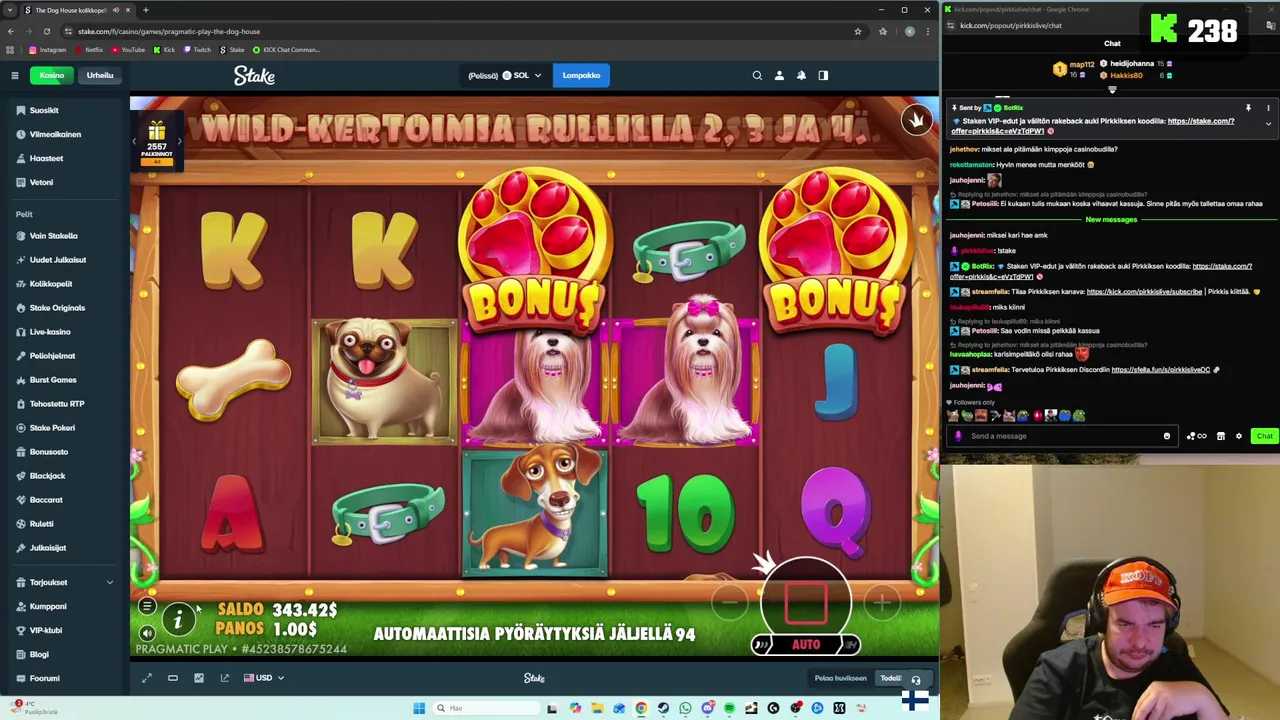Open the Stake notifications bell

point(801,75)
